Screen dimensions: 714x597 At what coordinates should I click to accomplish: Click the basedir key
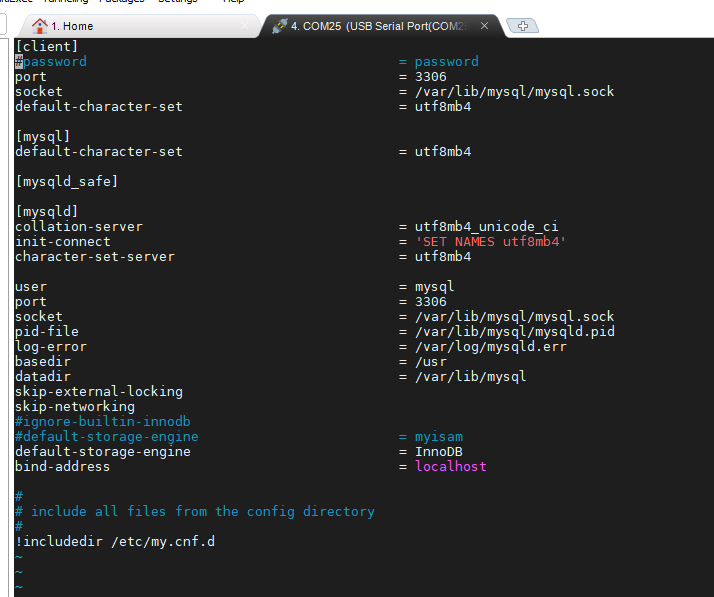click(x=43, y=361)
